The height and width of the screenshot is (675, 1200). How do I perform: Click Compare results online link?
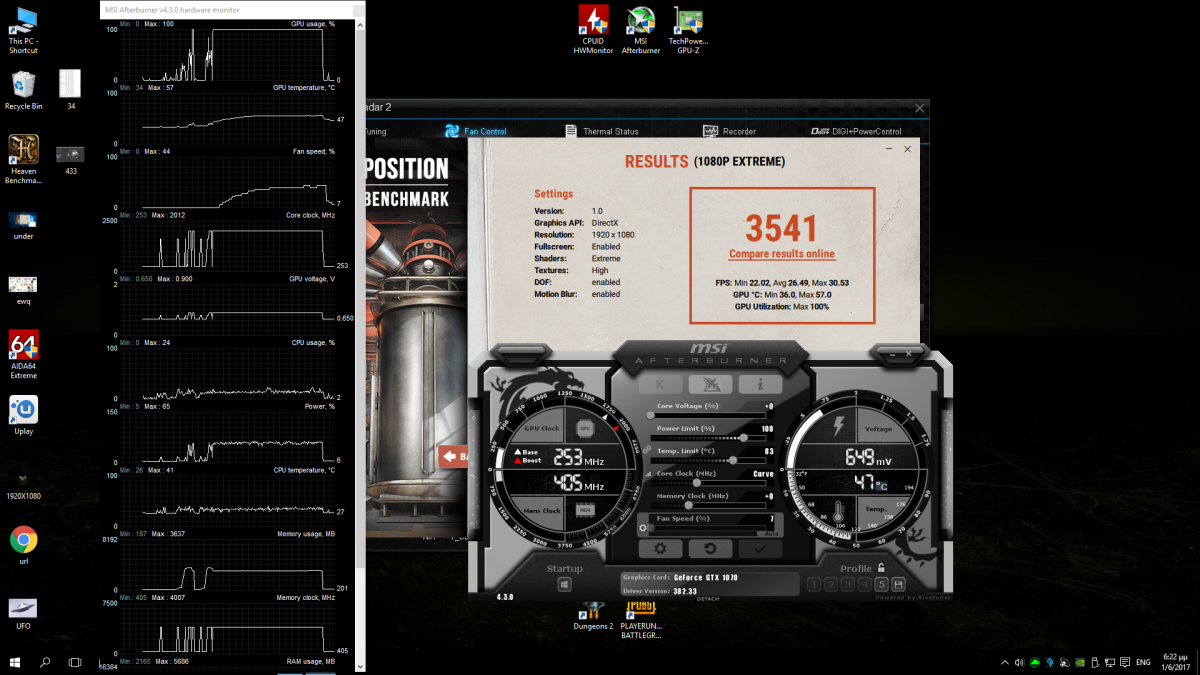click(782, 254)
